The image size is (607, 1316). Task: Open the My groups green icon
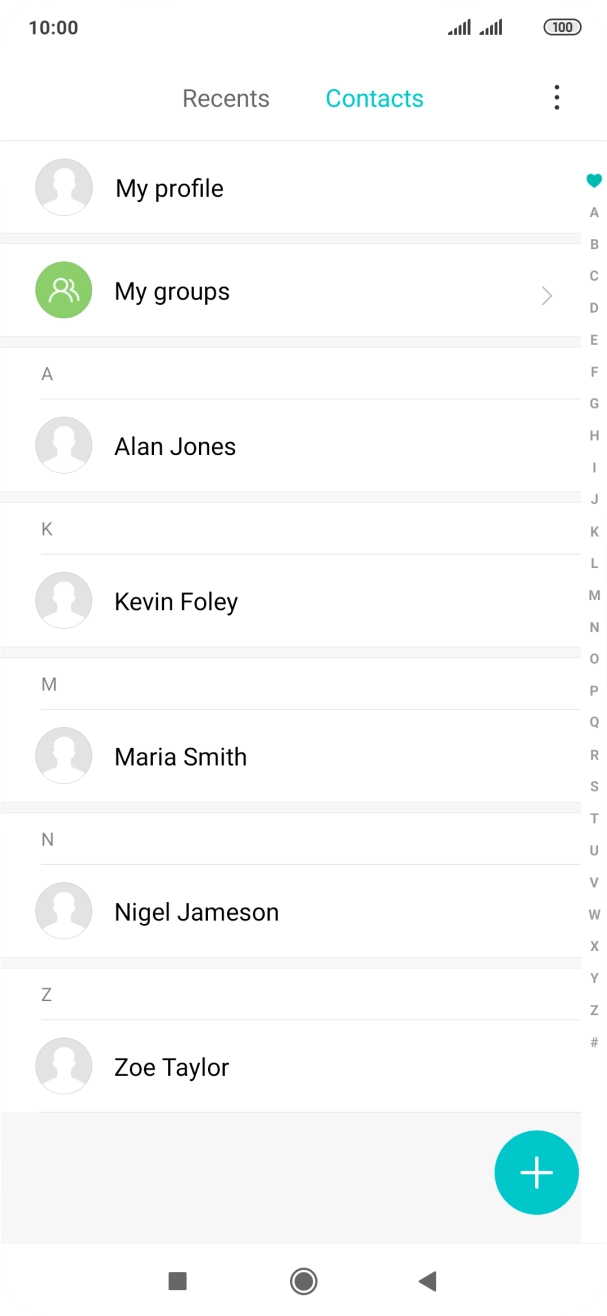[64, 290]
